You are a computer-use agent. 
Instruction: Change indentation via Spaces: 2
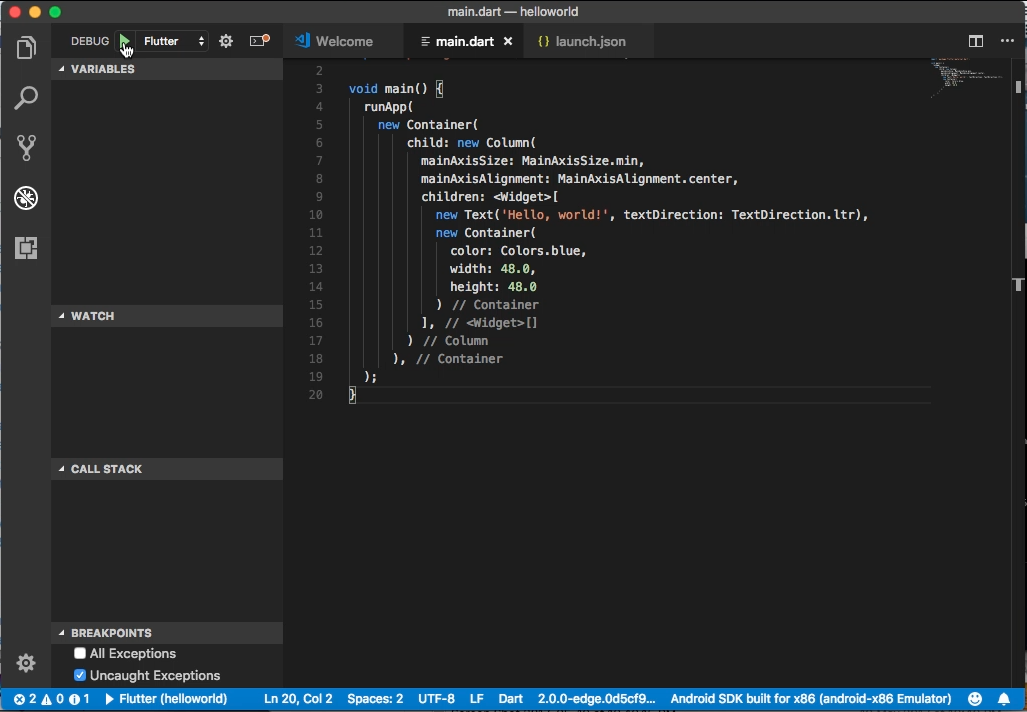pyautogui.click(x=375, y=699)
